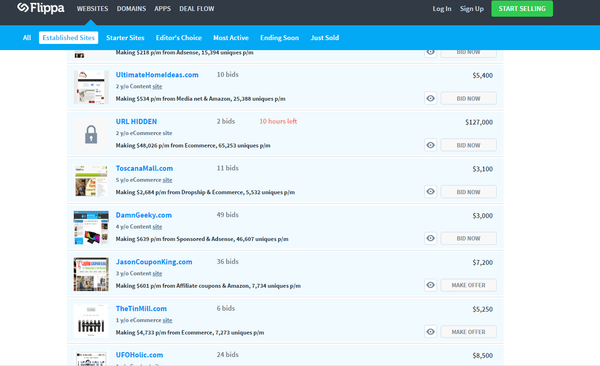
Task: Click the $3,100 price
Action: [x=483, y=169]
